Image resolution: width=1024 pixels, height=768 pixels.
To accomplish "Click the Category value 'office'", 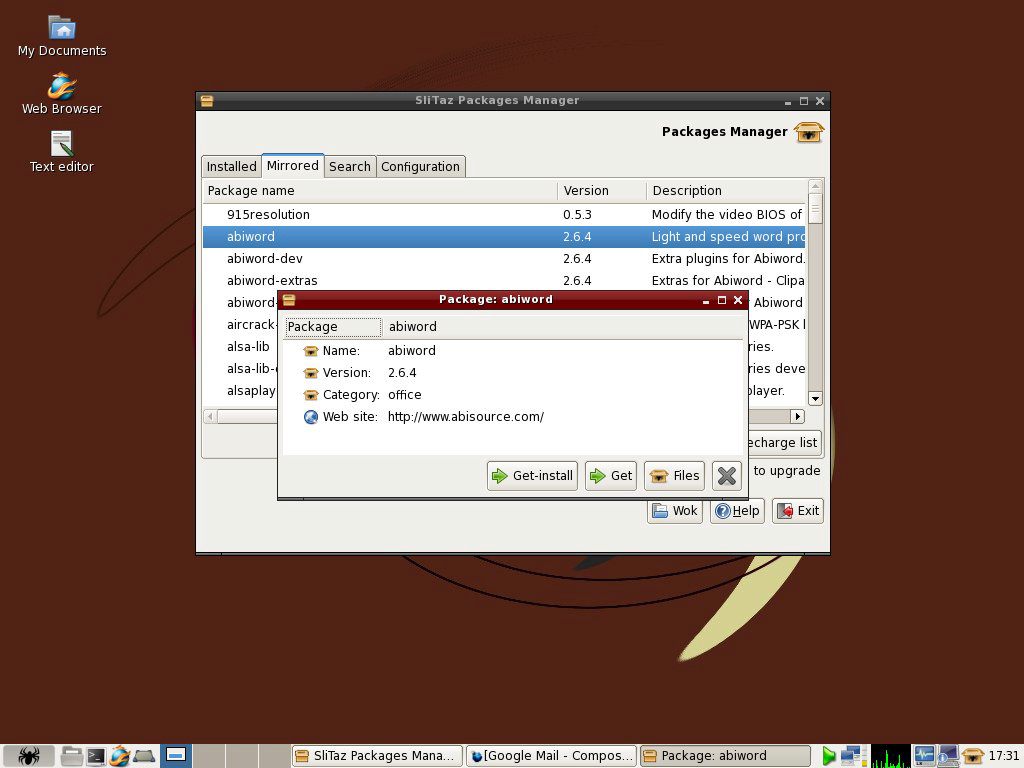I will click(x=404, y=395).
